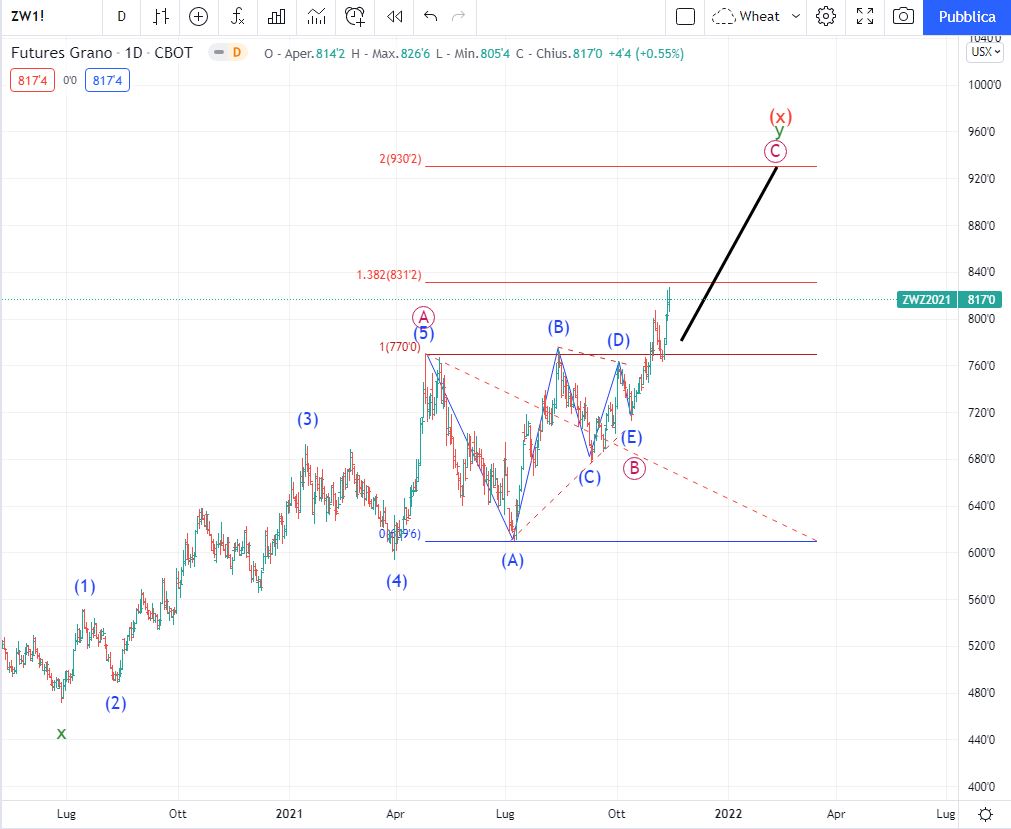Open chart settings gear icon
This screenshot has height=829, width=1011.
[826, 17]
